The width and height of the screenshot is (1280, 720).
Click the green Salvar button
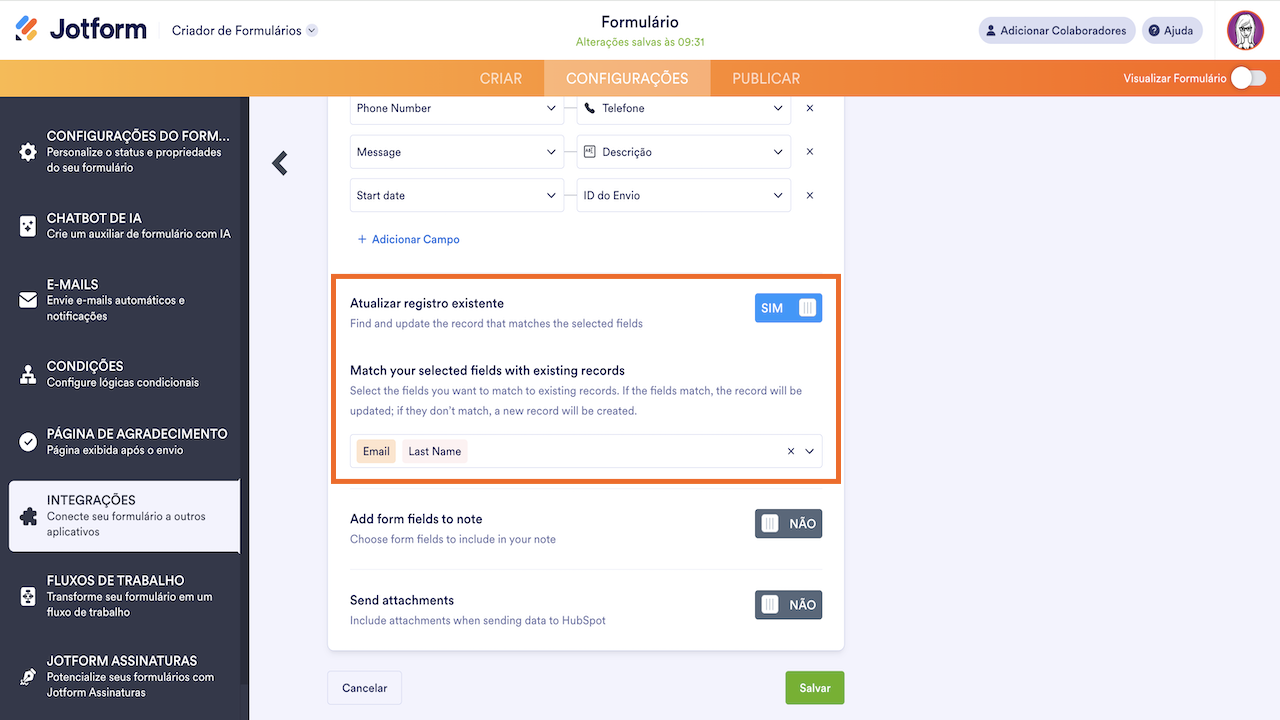point(815,688)
